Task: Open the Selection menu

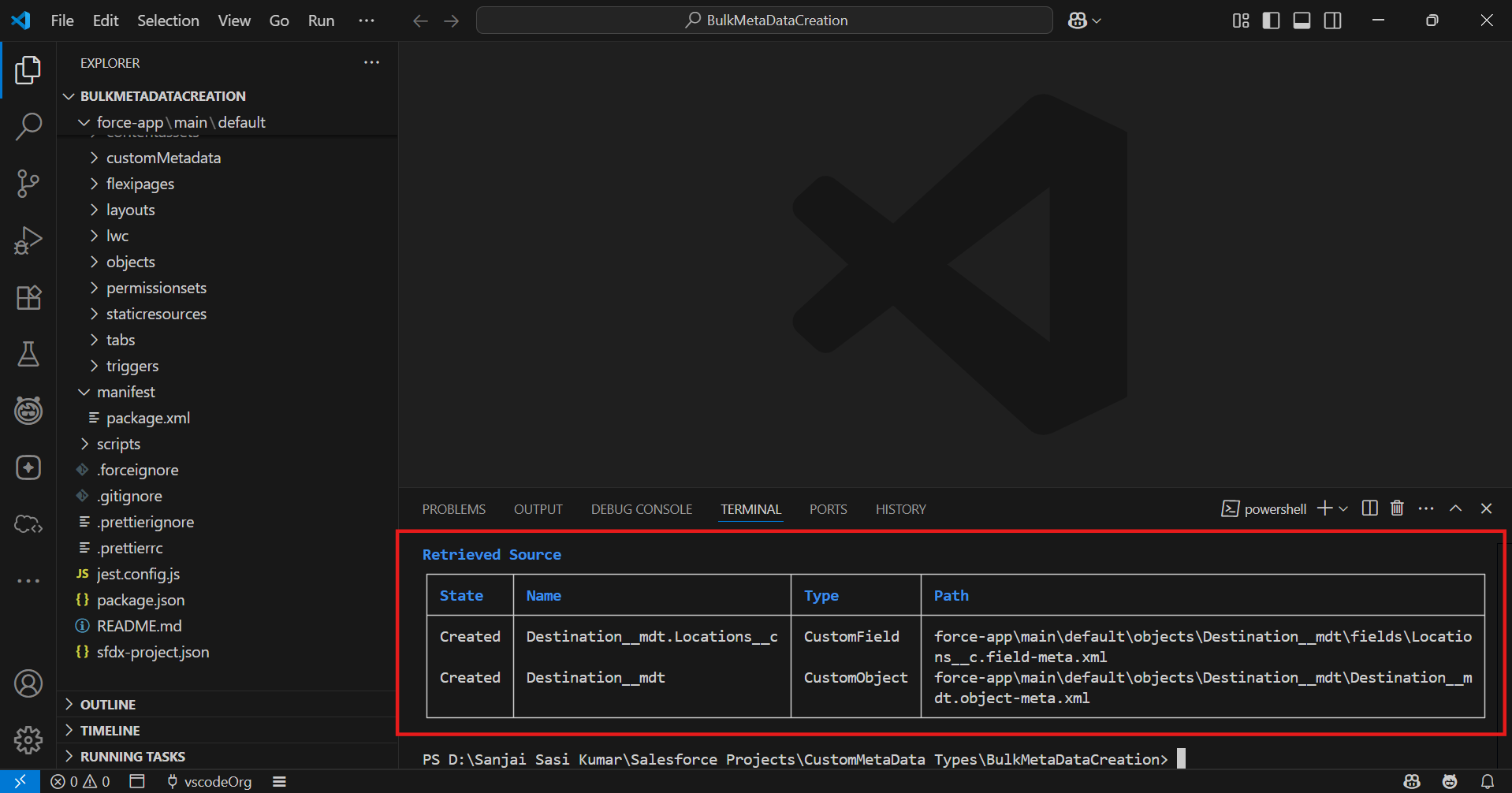Action: tap(168, 20)
